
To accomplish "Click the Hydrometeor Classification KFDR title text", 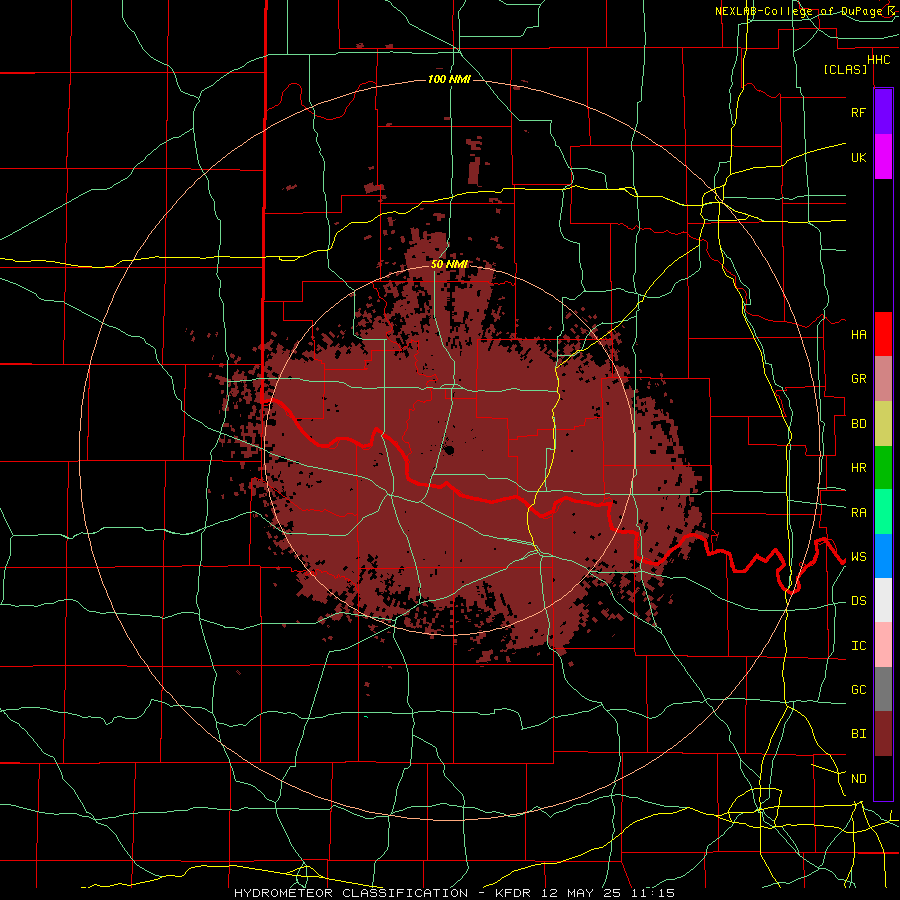I will [454, 893].
